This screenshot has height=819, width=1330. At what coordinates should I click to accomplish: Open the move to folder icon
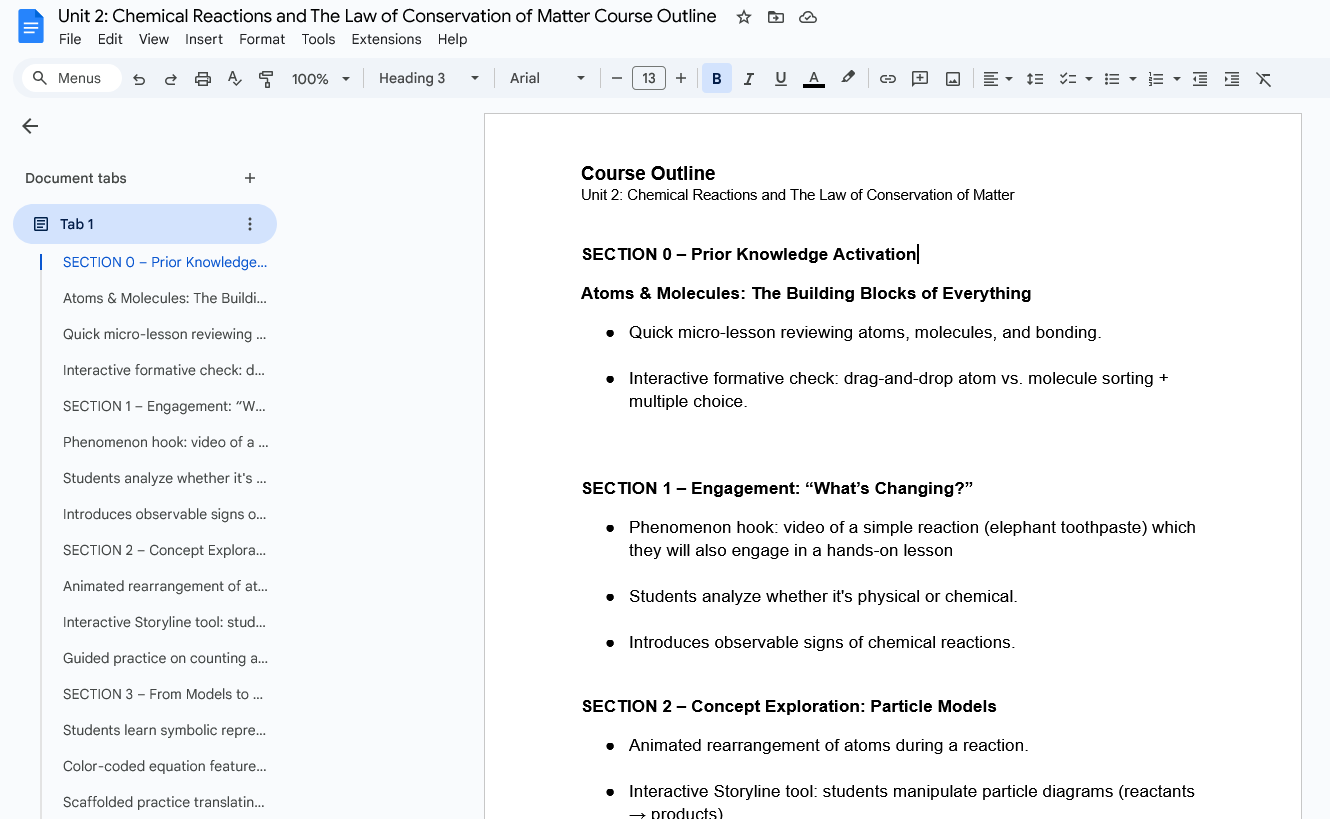pyautogui.click(x=776, y=17)
